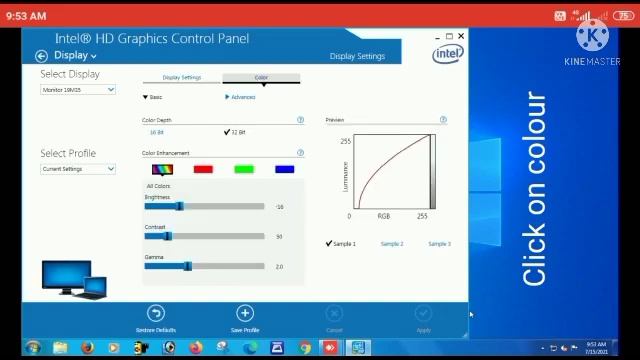
Task: Switch to the Display Settings tab
Action: click(x=182, y=78)
